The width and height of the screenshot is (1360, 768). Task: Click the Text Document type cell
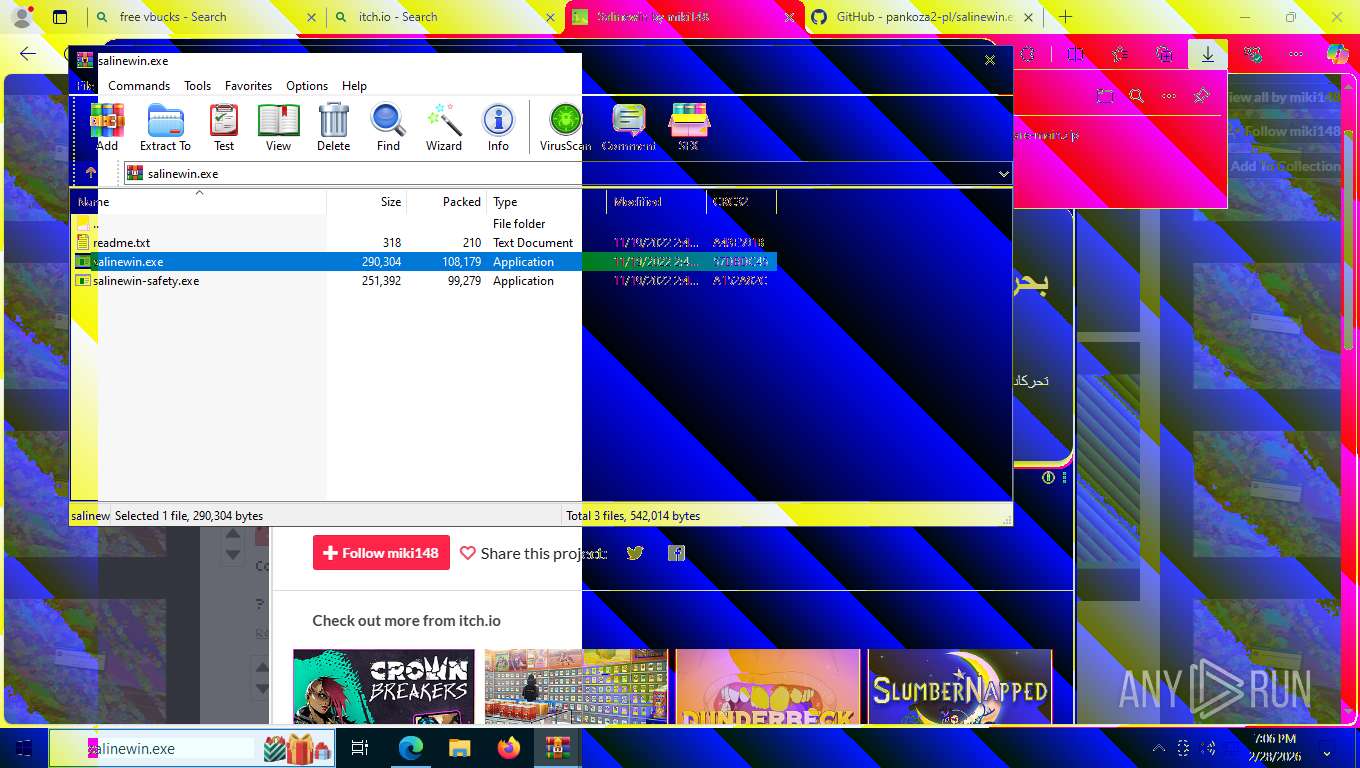[x=533, y=243]
